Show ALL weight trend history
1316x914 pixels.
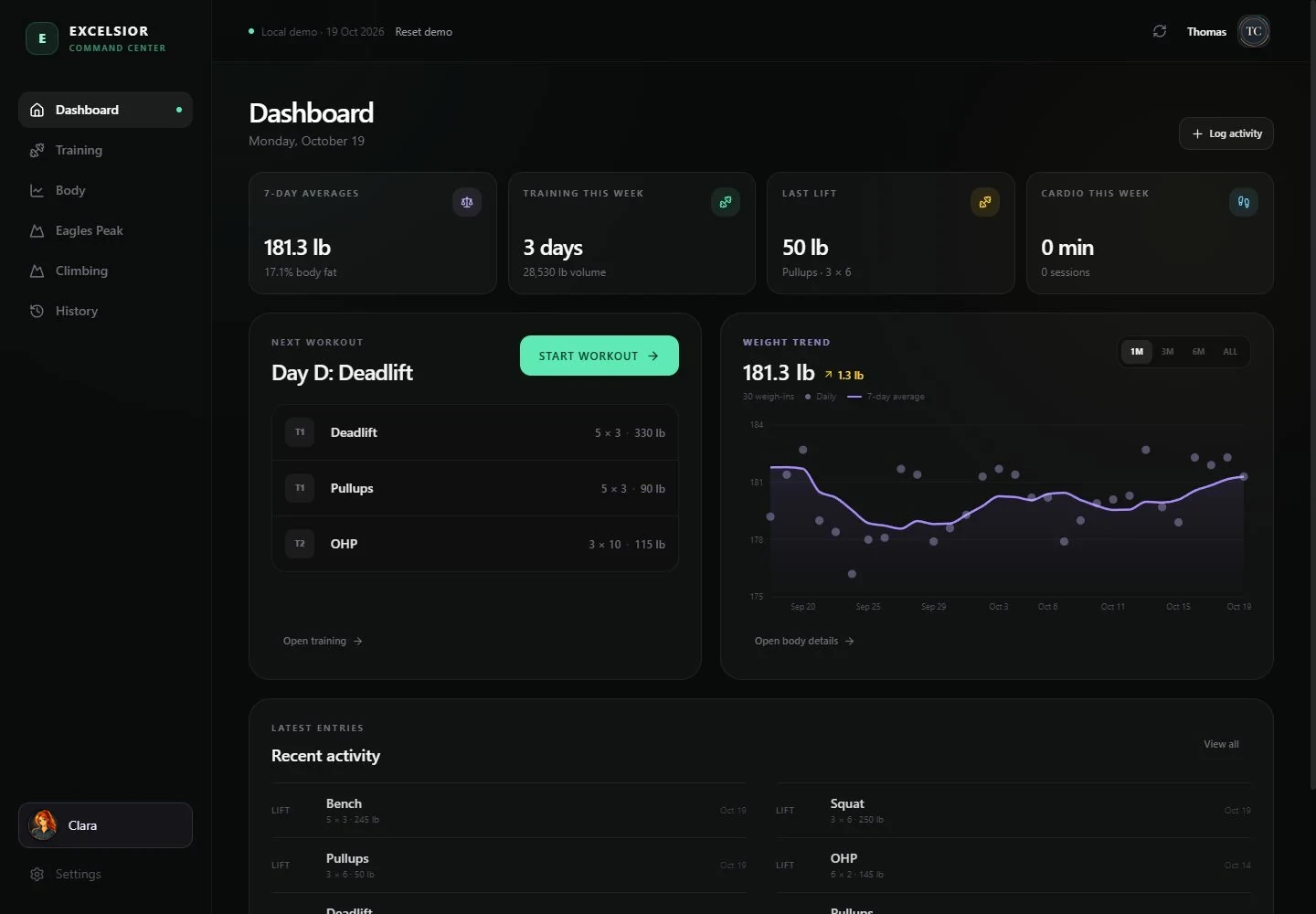click(1230, 352)
